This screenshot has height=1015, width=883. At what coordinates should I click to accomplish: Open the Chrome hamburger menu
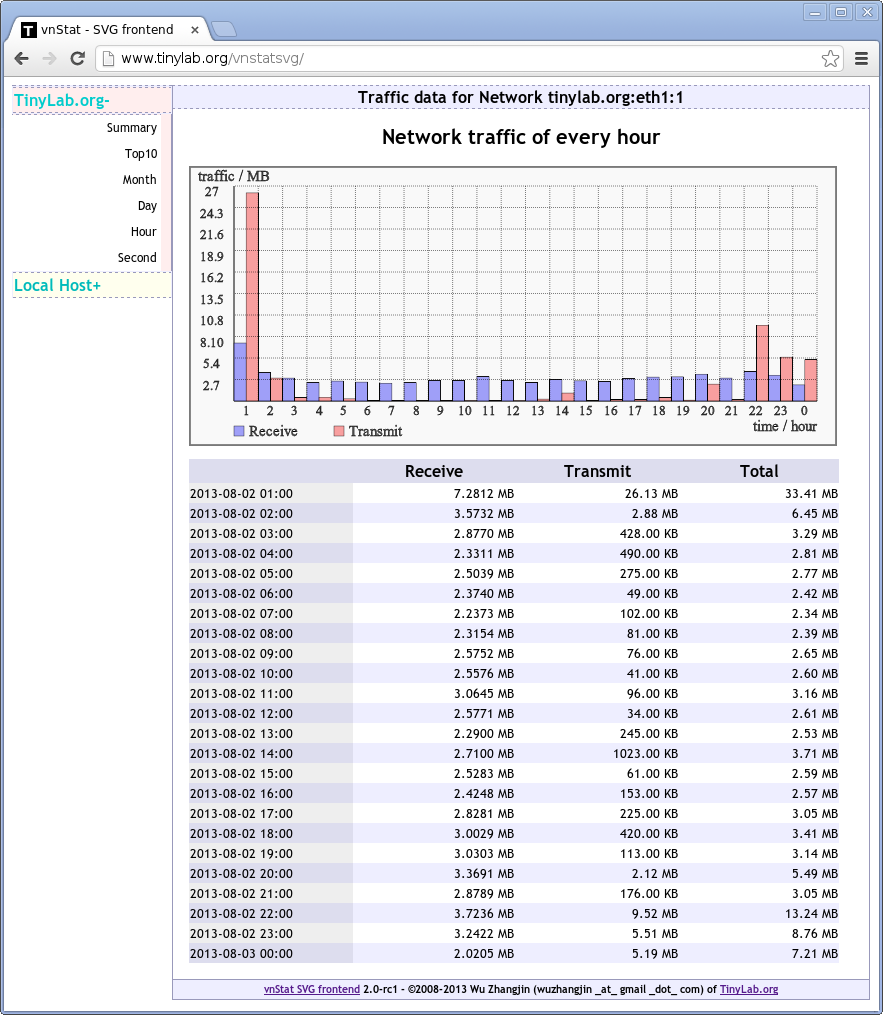click(x=861, y=59)
